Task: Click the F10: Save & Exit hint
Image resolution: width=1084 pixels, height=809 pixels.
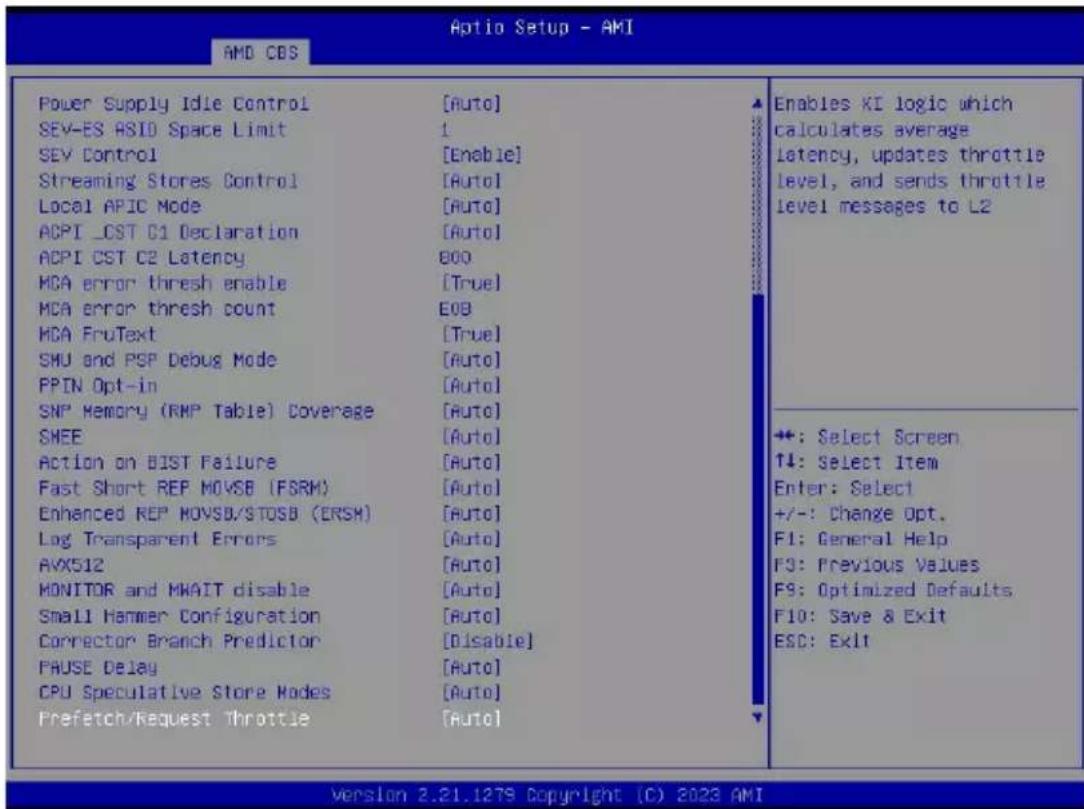Action: pyautogui.click(x=859, y=615)
